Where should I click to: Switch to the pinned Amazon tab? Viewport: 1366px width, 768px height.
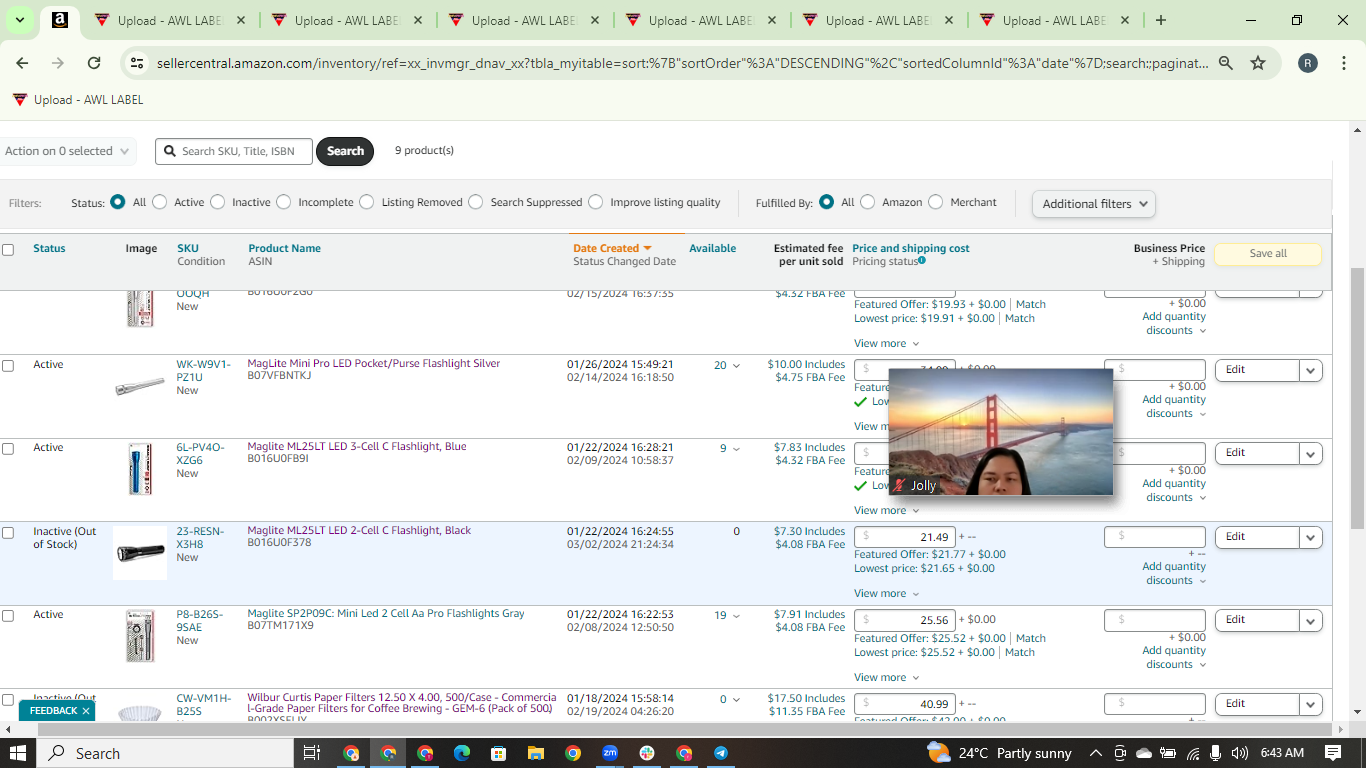click(59, 20)
